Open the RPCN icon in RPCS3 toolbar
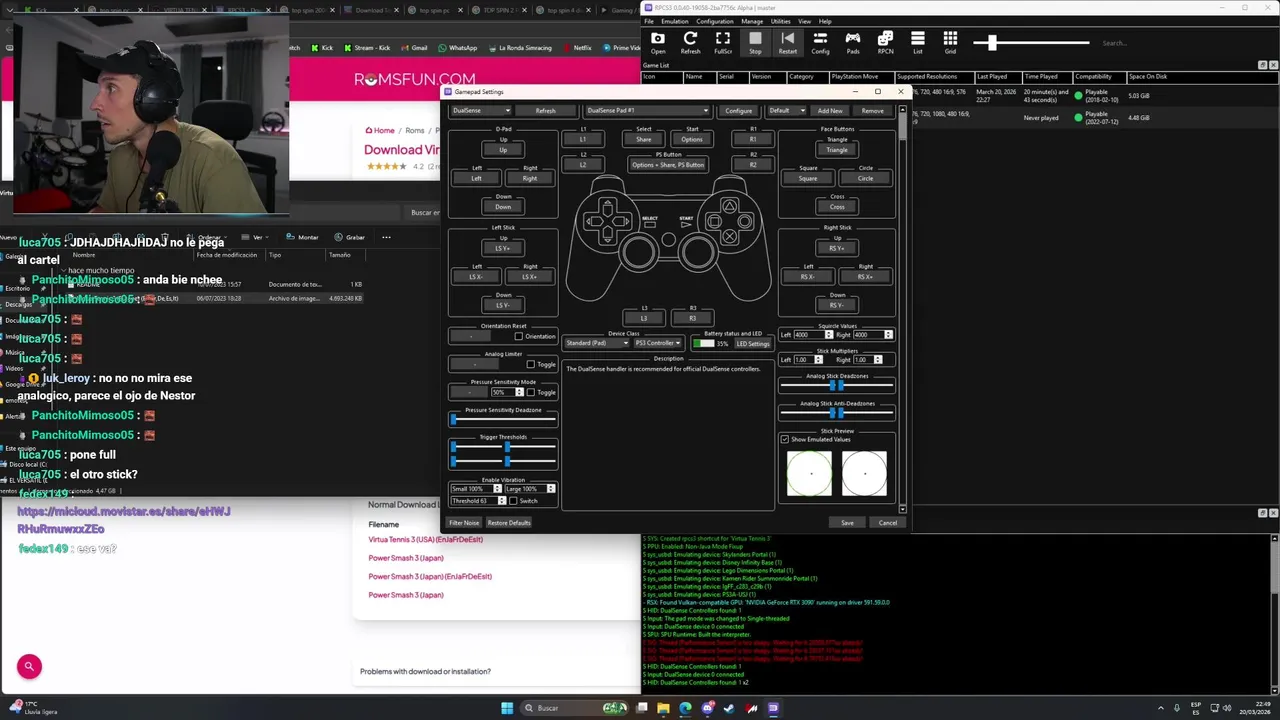 tap(885, 42)
